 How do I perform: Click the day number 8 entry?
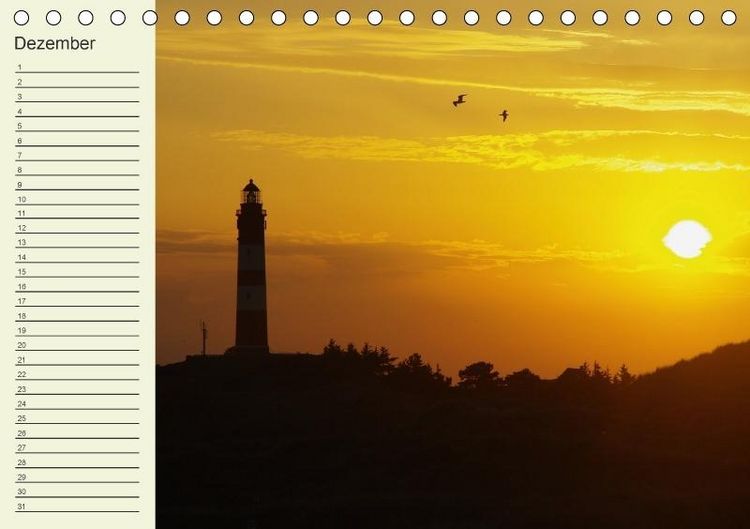(x=77, y=170)
